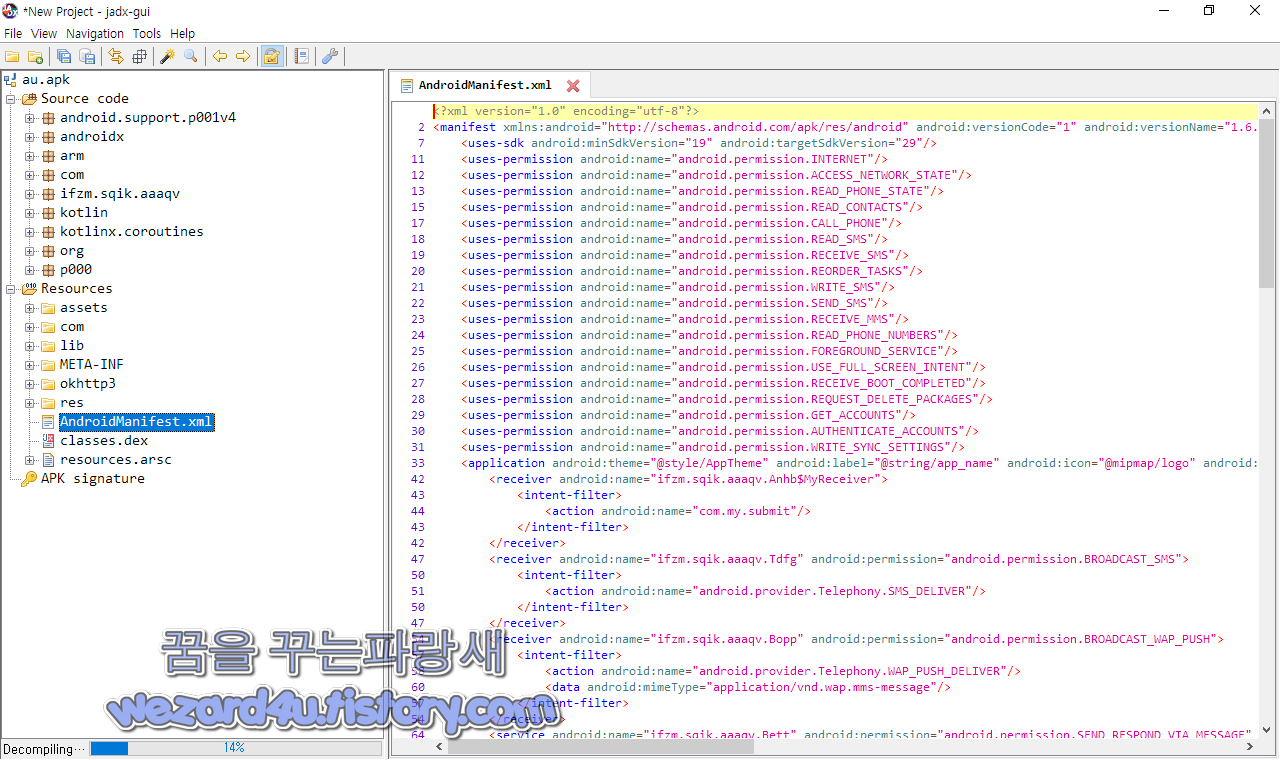Open the APK signature tree item
1280x760 pixels.
click(92, 479)
